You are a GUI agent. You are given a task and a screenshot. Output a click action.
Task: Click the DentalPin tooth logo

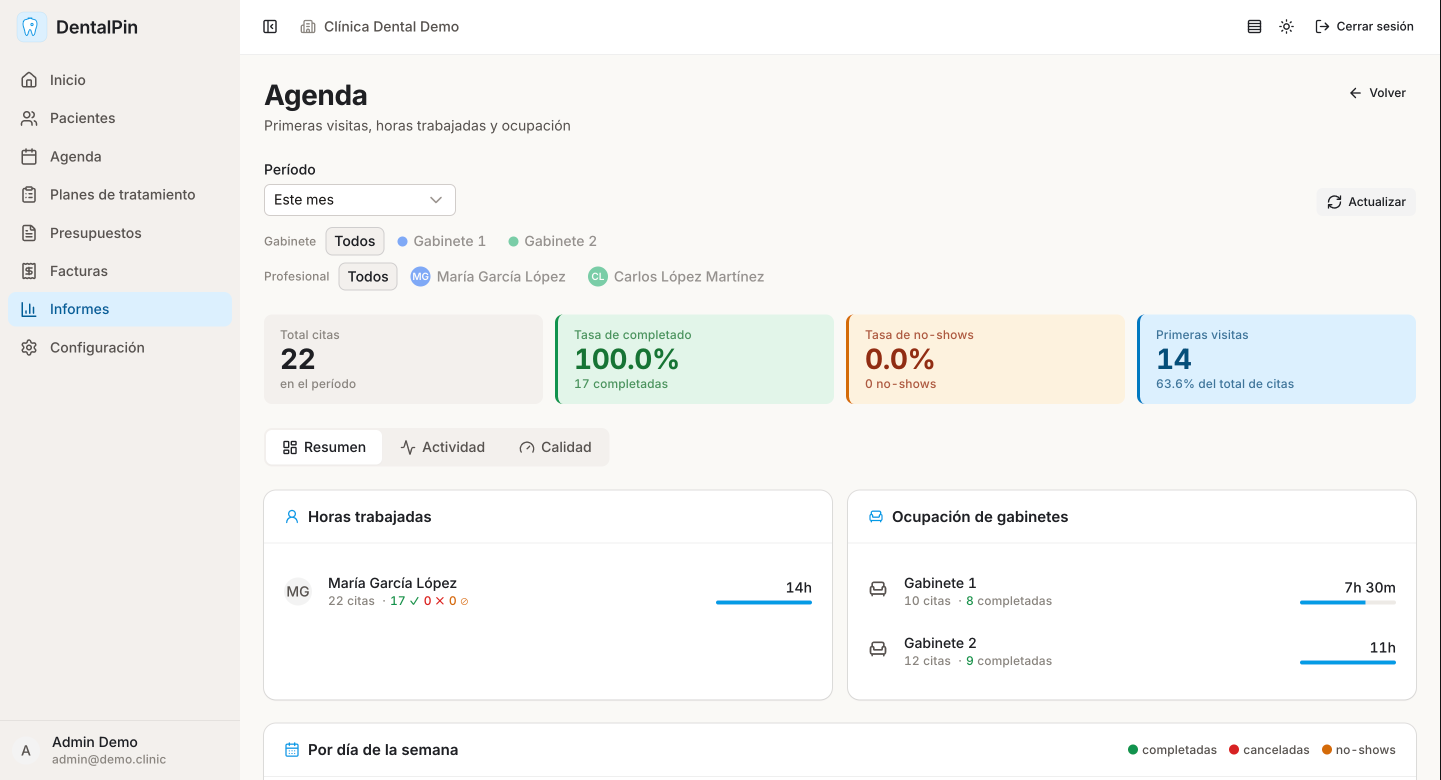[x=32, y=27]
